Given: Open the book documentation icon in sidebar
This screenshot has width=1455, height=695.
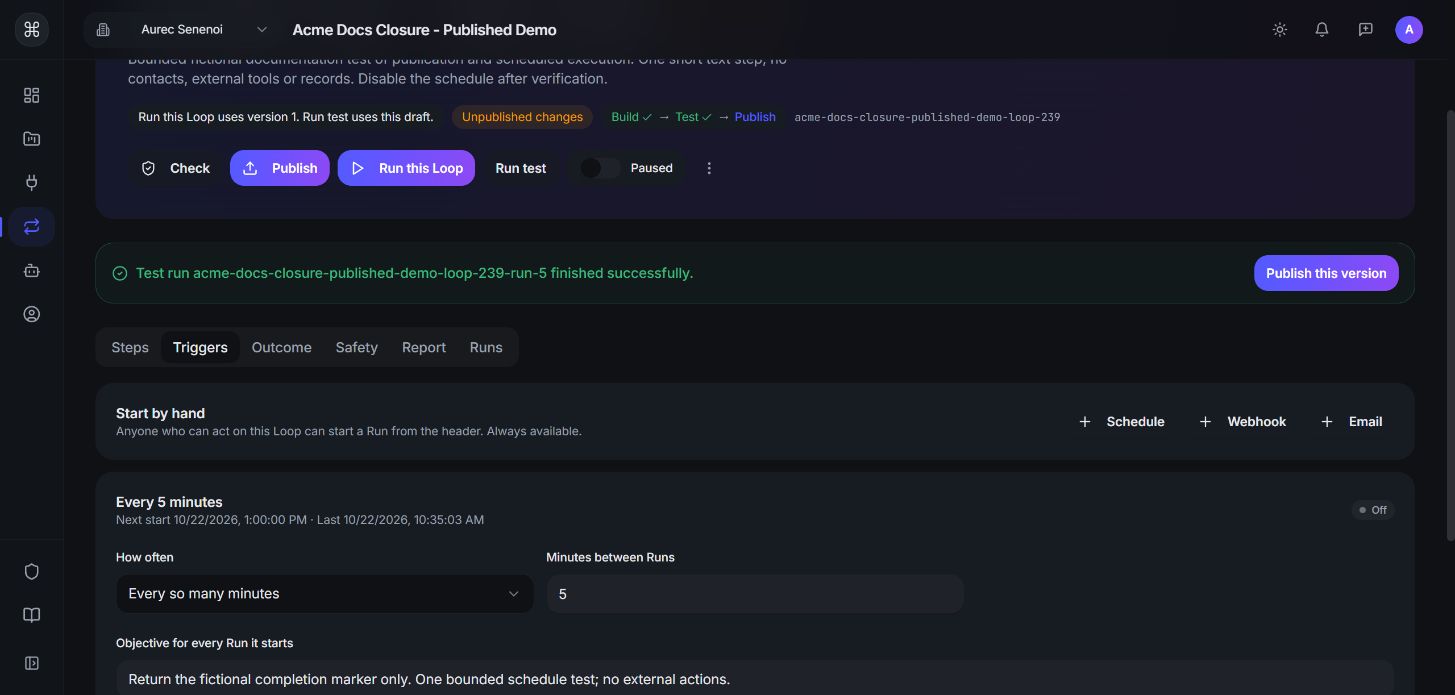Looking at the screenshot, I should 31,615.
